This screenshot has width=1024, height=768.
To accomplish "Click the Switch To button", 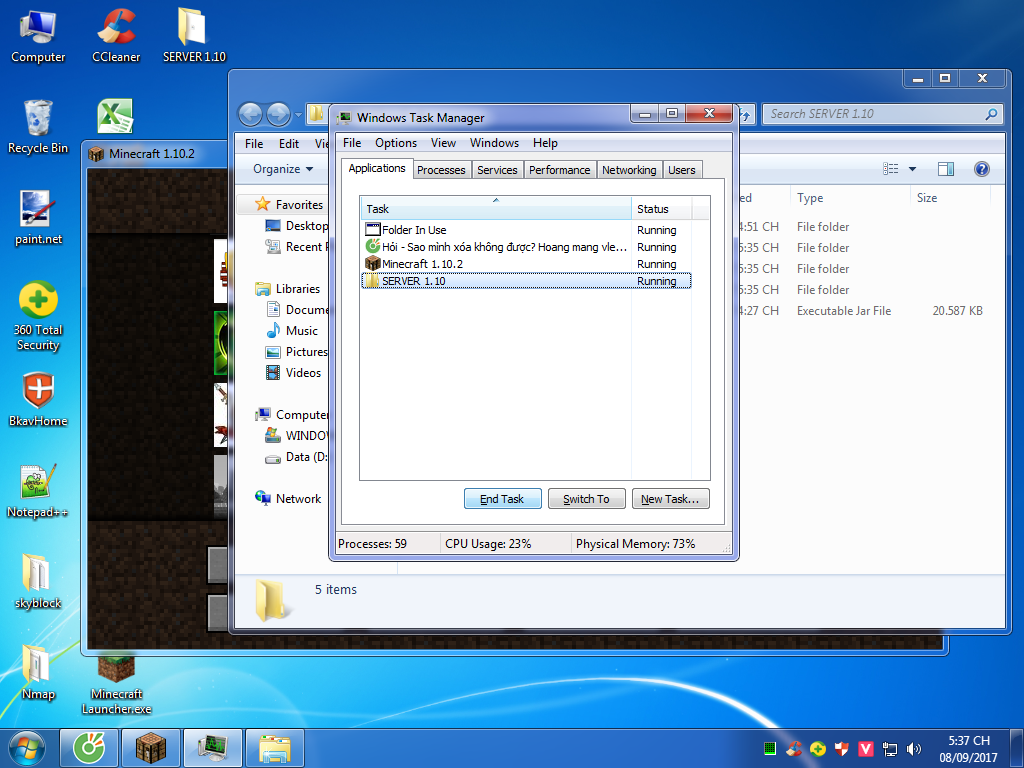I will 586,499.
